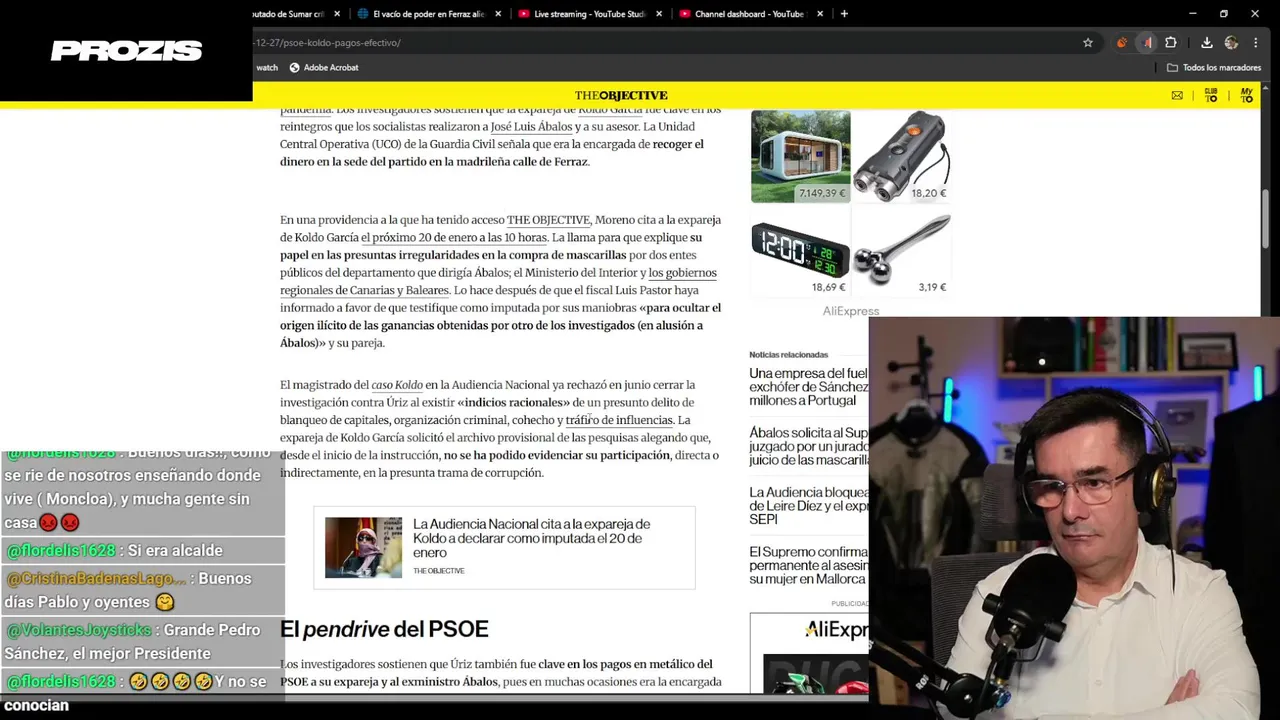
Task: Click THE OBJECTIVE site logo
Action: pos(621,96)
